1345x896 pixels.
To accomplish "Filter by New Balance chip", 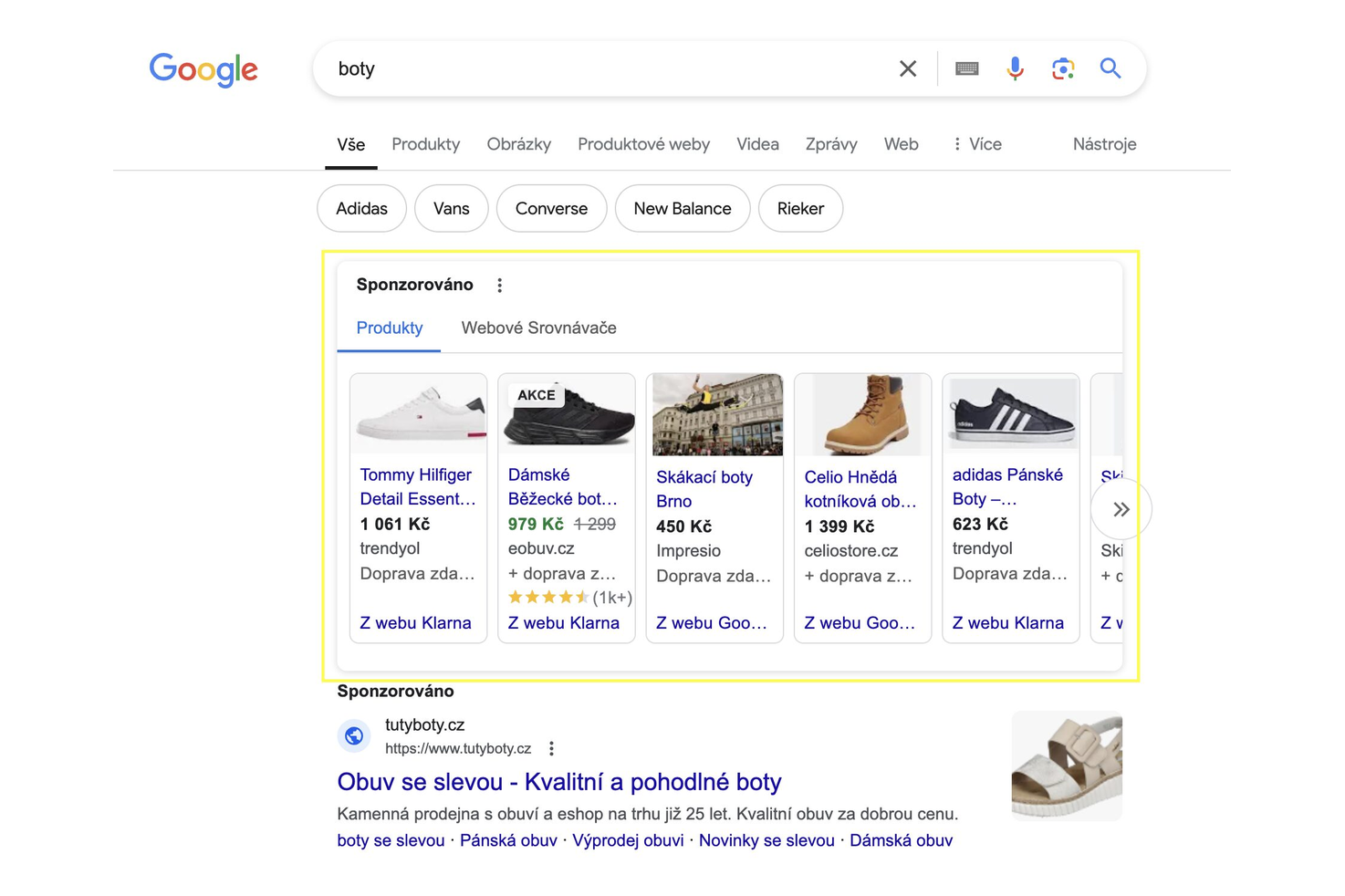I will point(683,208).
